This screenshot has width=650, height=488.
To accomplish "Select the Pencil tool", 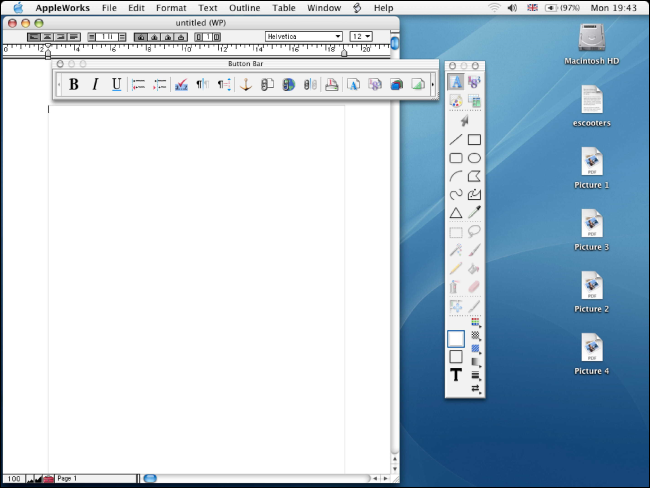I will click(456, 268).
